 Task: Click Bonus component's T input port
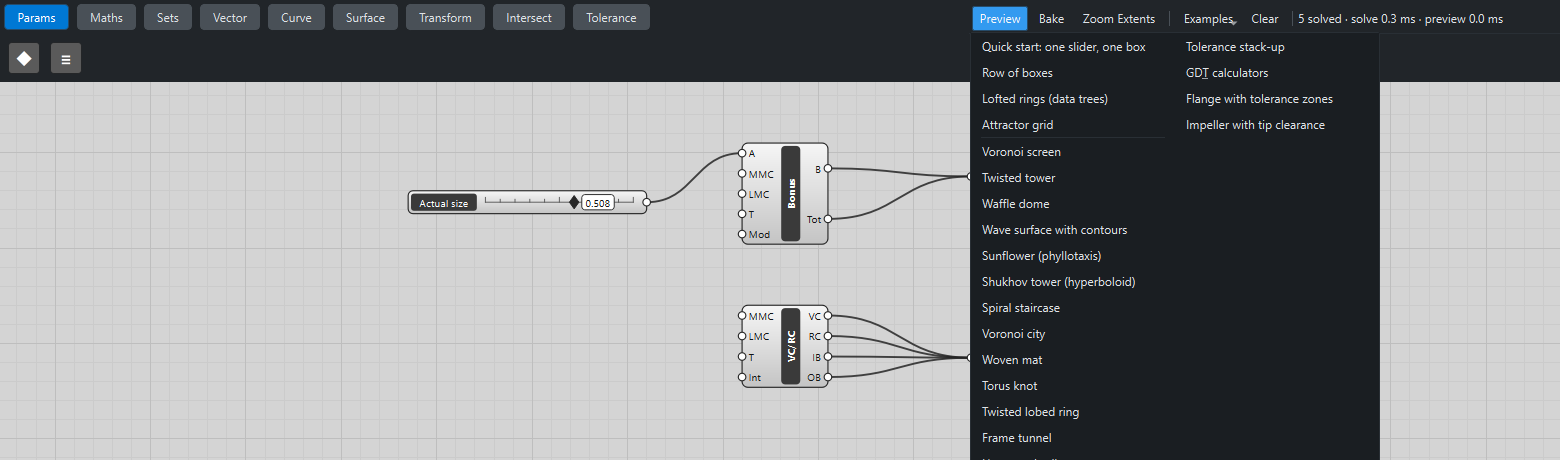tap(742, 214)
